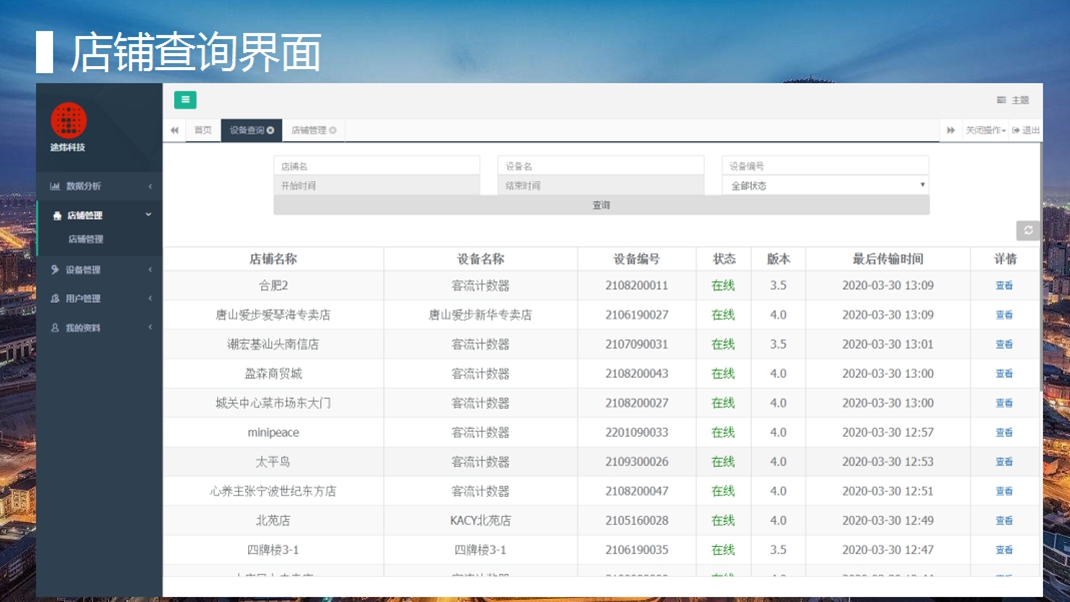Viewport: 1070px width, 602px height.
Task: Click timestamp 2020-03-30 12:49
Action: tap(888, 521)
